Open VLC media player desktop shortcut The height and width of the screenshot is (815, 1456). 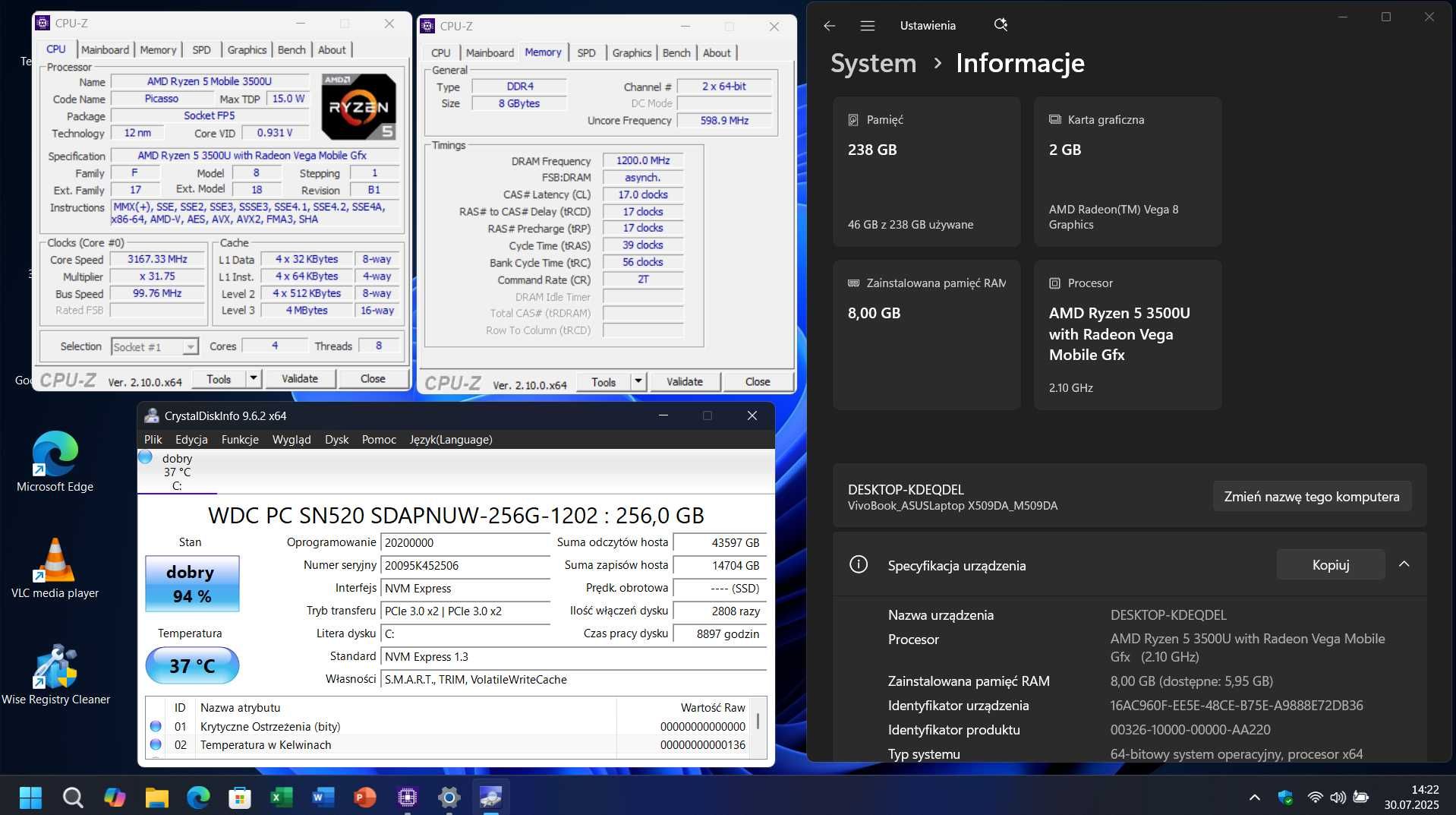tap(55, 568)
